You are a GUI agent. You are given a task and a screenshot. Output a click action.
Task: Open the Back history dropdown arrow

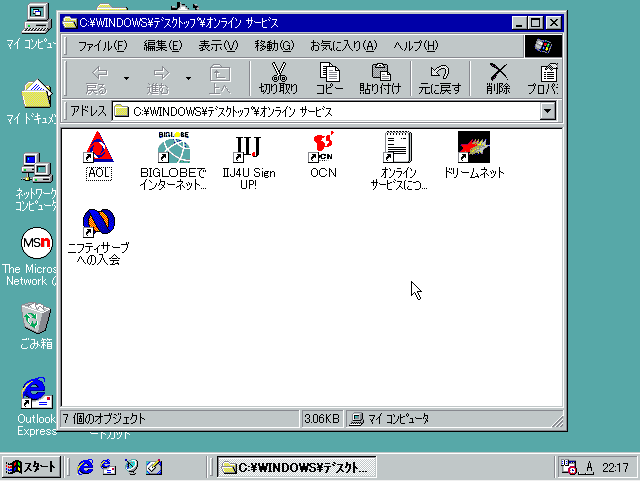127,78
